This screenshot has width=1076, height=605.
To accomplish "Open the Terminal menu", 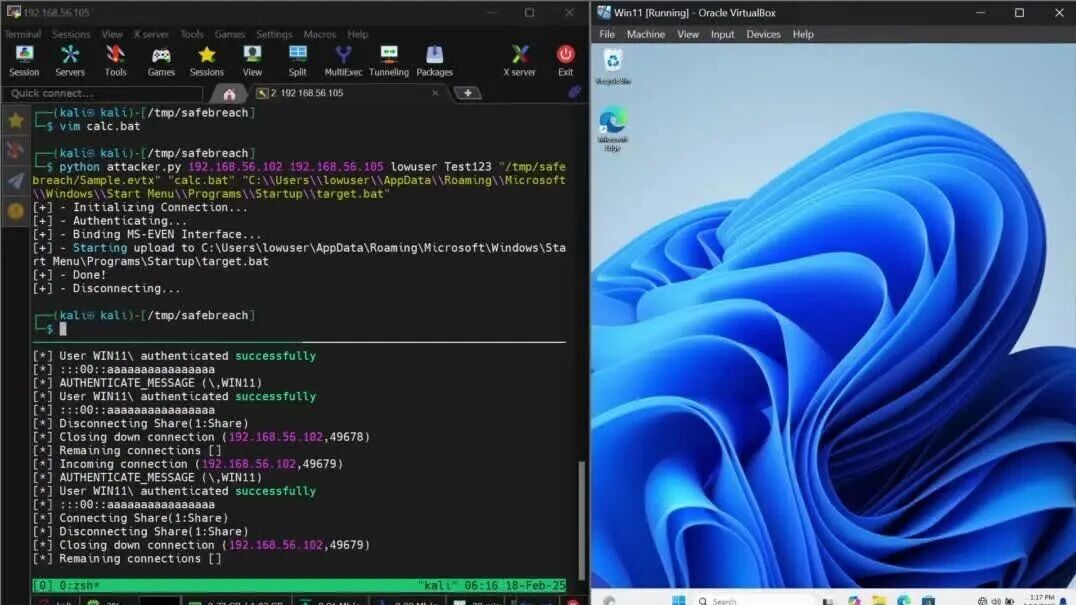I will tap(23, 34).
